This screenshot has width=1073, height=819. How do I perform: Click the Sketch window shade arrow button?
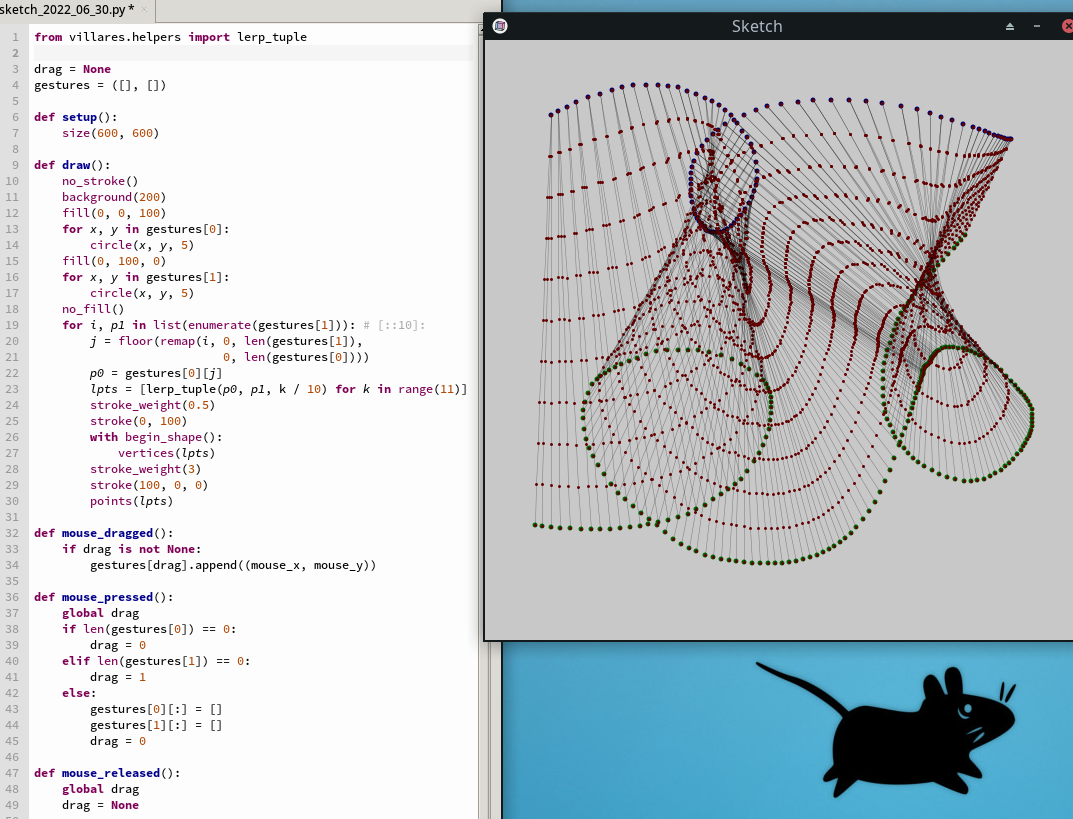[x=1010, y=26]
